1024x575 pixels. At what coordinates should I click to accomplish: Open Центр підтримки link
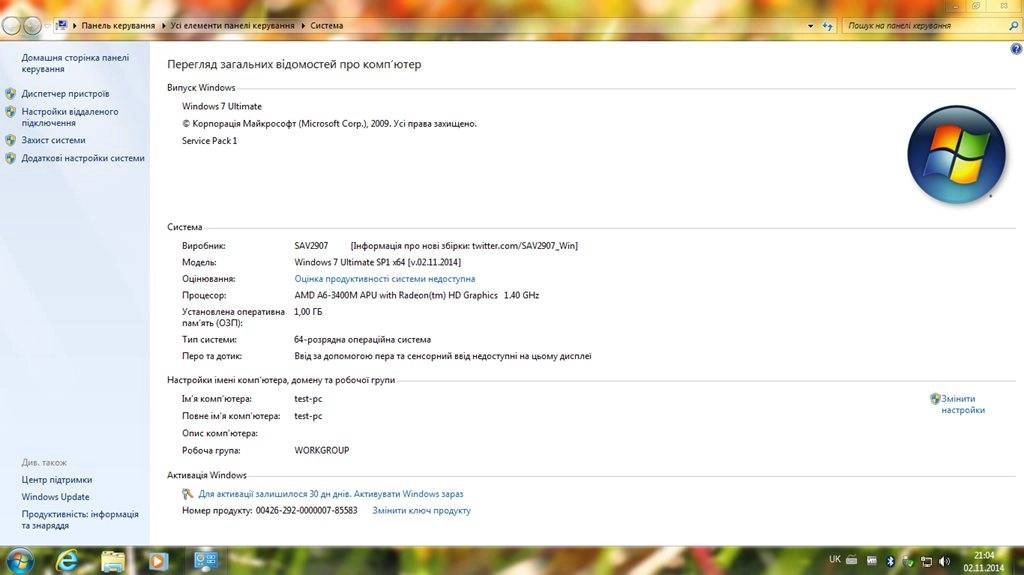point(57,480)
